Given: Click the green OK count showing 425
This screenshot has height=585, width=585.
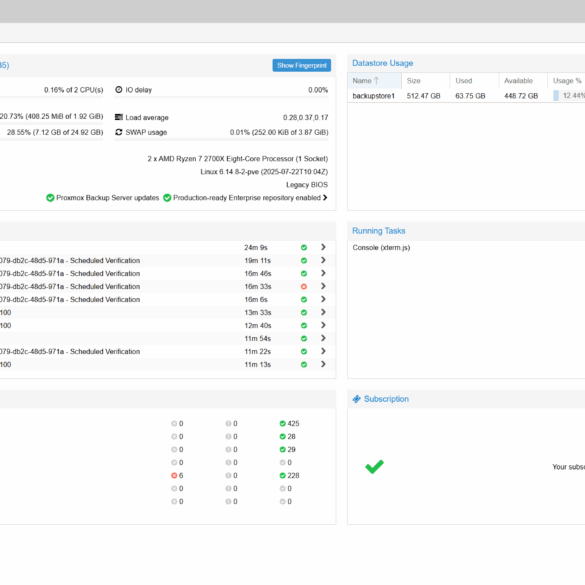Looking at the screenshot, I should point(290,423).
